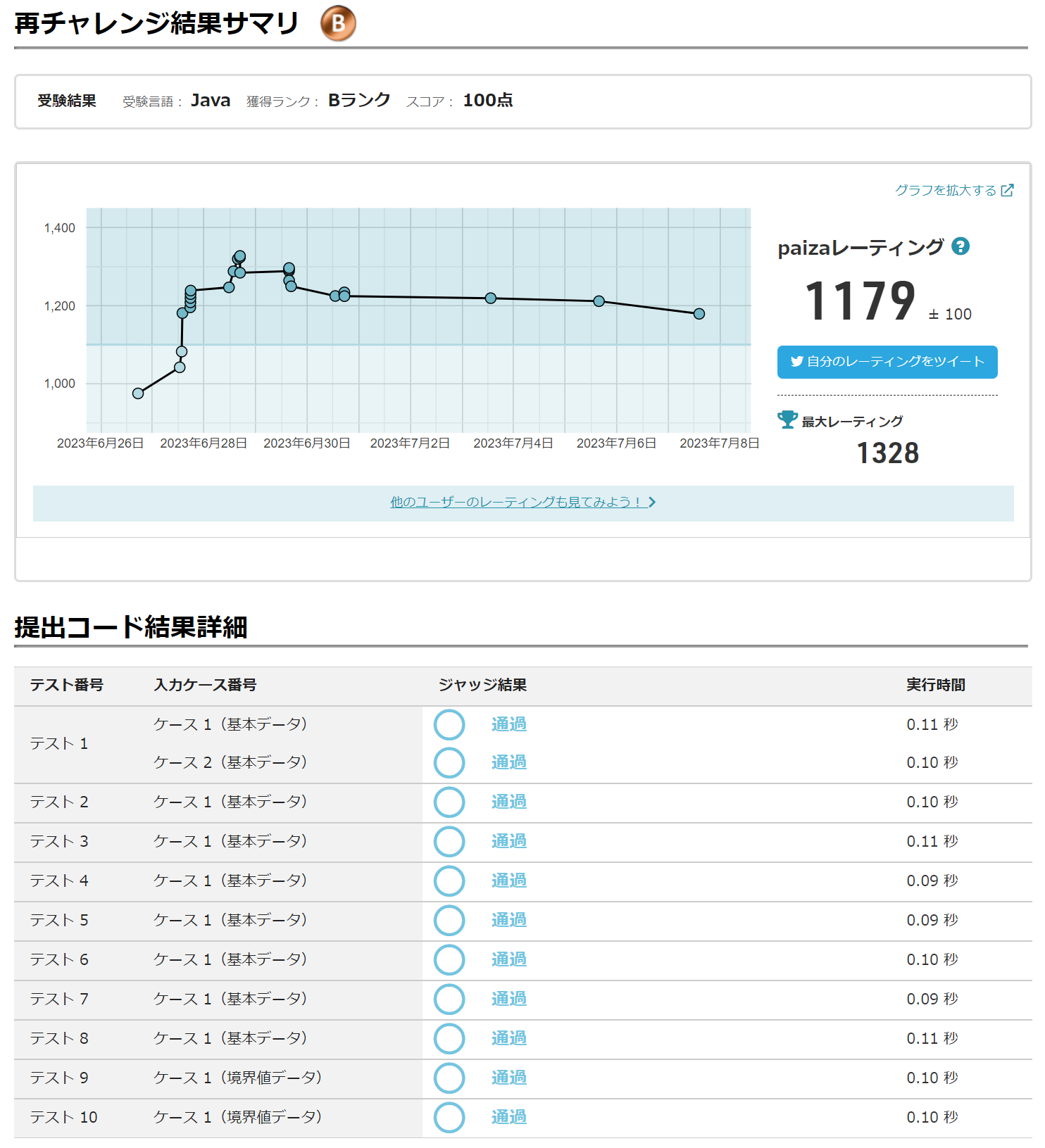Screen dimensions: 1045x1148
Task: Click the ジャッジ結果 column header
Action: tap(482, 685)
